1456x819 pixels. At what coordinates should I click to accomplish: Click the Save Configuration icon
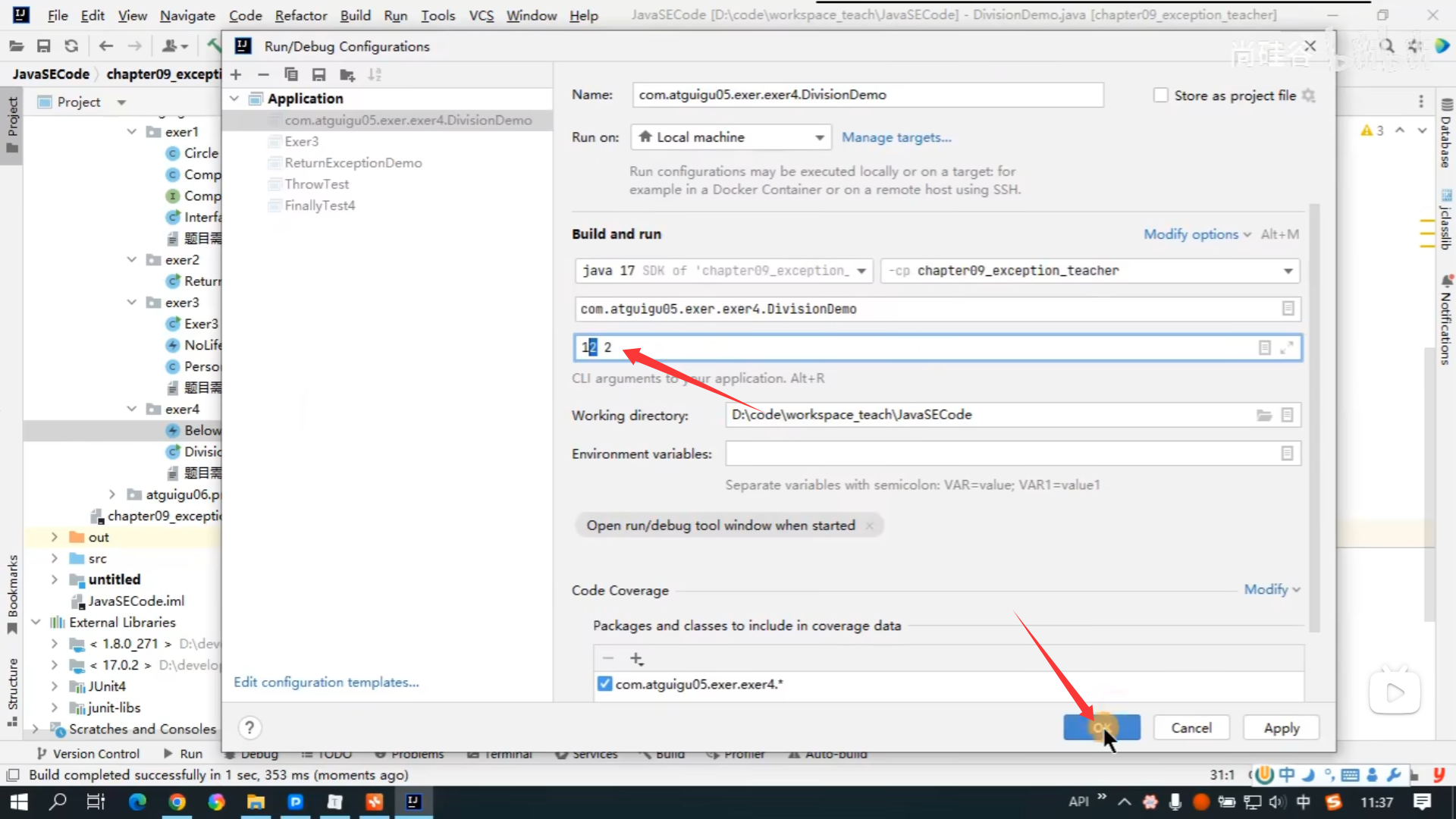pyautogui.click(x=318, y=74)
